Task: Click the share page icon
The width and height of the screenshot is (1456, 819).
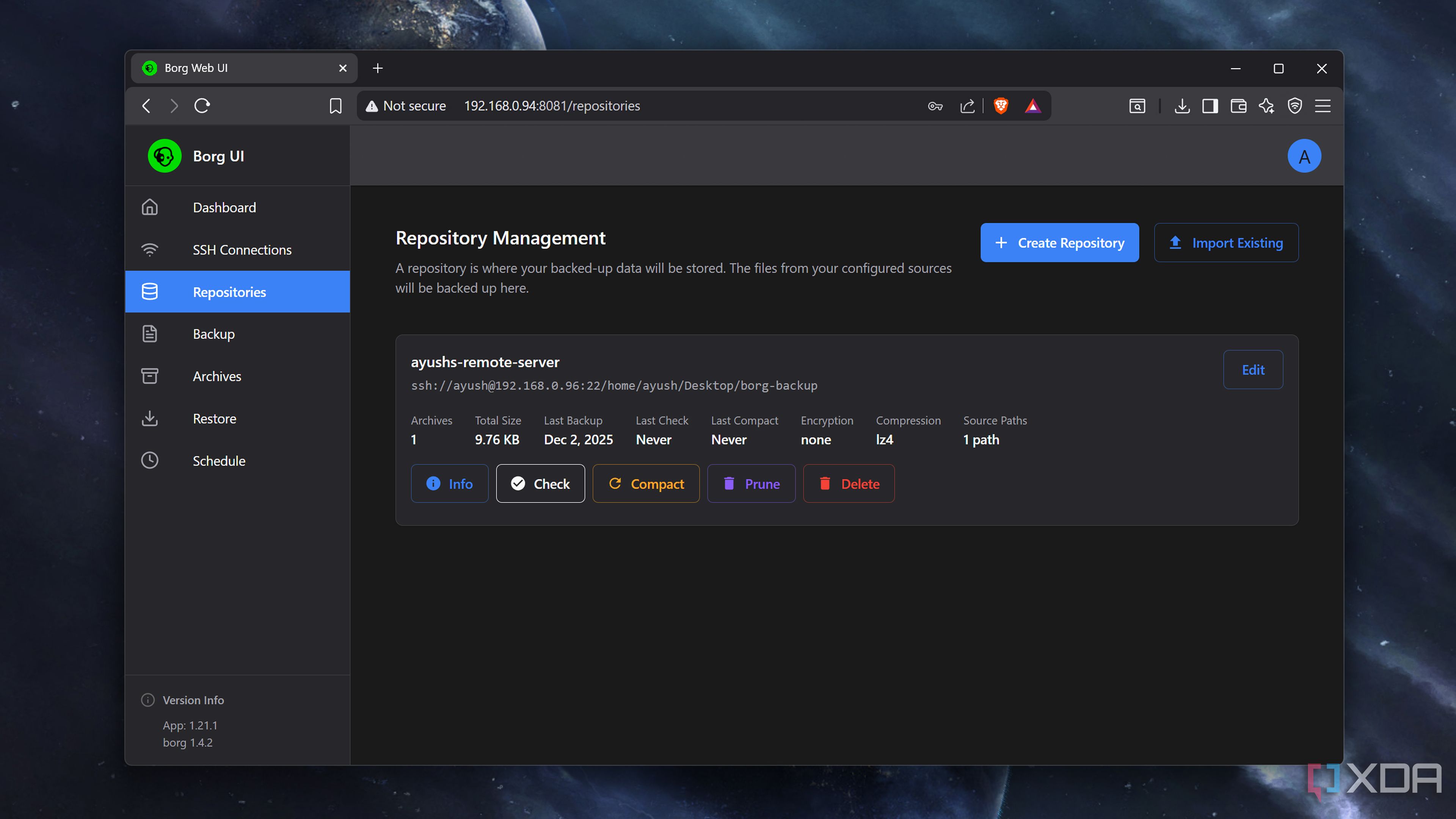Action: click(967, 106)
